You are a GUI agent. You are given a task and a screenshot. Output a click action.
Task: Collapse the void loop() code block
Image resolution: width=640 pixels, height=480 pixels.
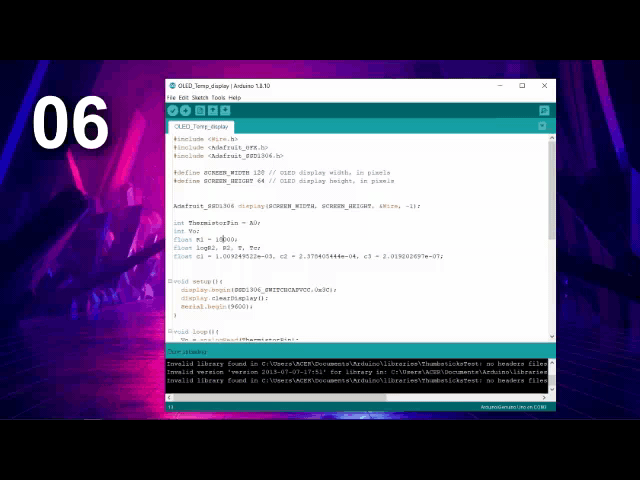click(170, 331)
